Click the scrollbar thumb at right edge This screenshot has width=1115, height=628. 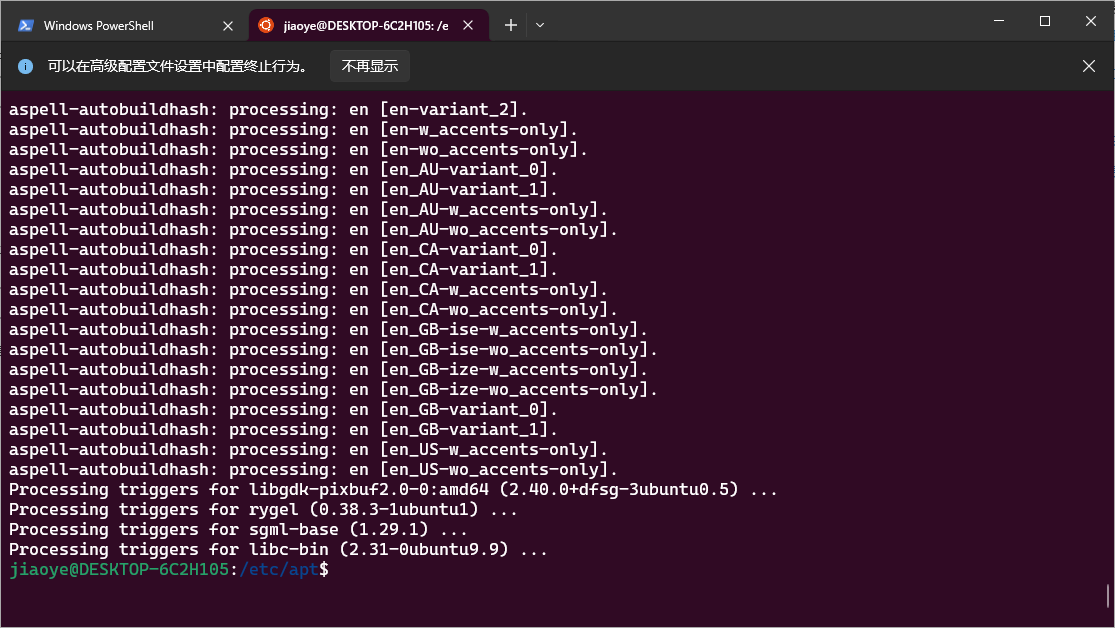(x=1109, y=596)
